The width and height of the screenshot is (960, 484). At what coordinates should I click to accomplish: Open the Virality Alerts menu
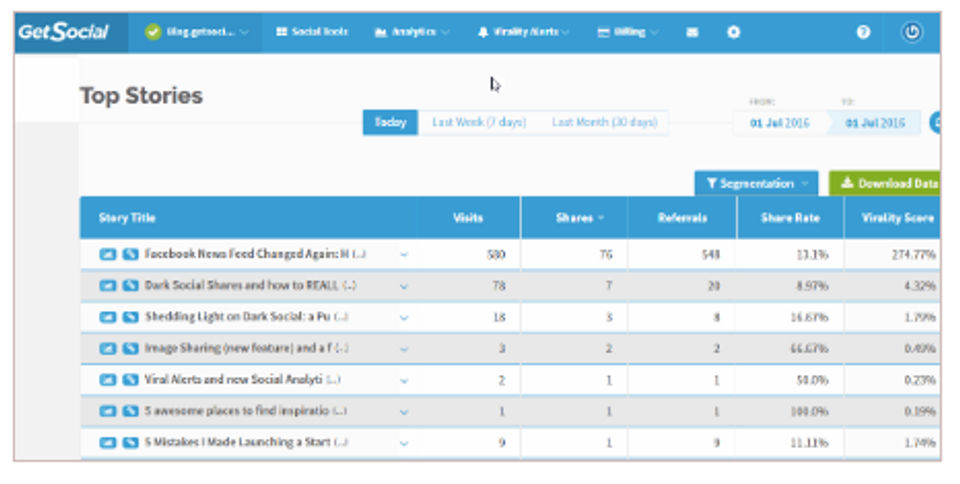pos(523,32)
